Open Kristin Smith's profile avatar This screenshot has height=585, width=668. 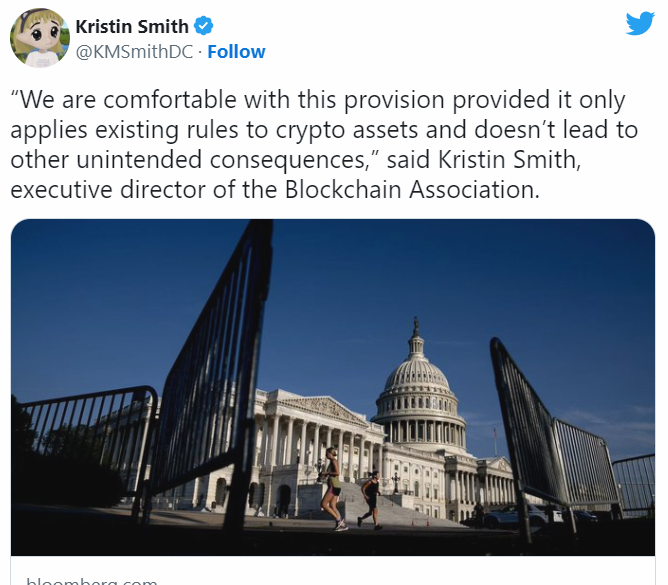coord(39,39)
